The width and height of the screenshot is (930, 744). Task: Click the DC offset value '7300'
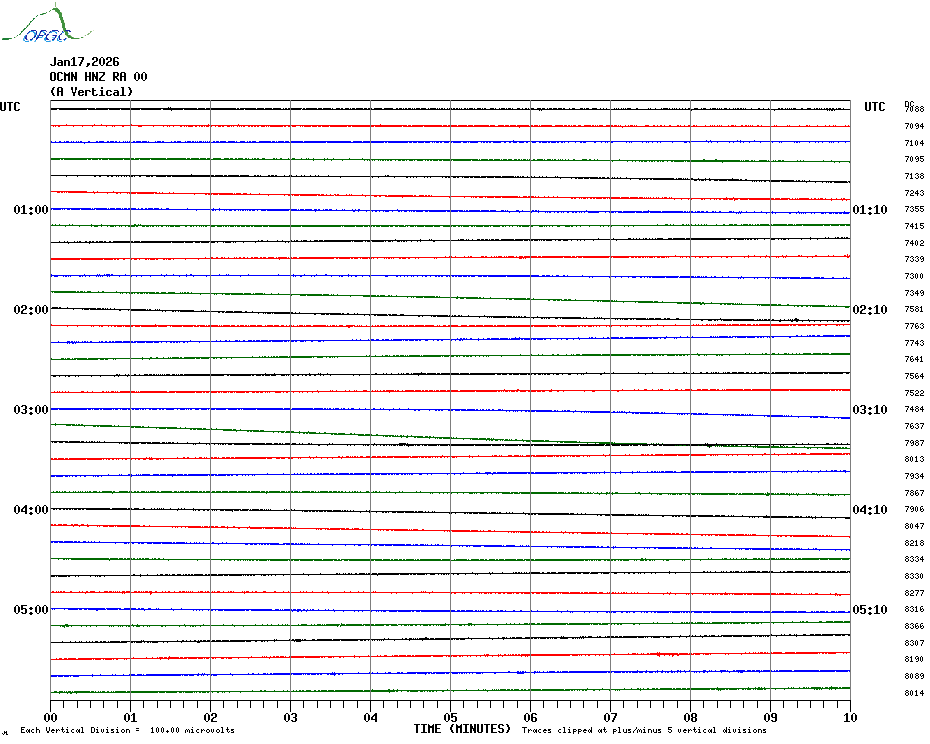914,276
